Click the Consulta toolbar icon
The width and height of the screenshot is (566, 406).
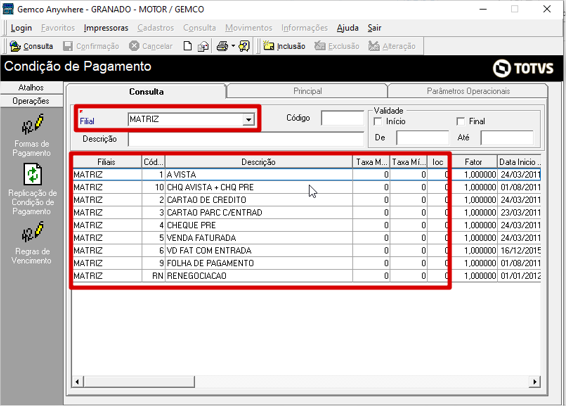tap(15, 46)
